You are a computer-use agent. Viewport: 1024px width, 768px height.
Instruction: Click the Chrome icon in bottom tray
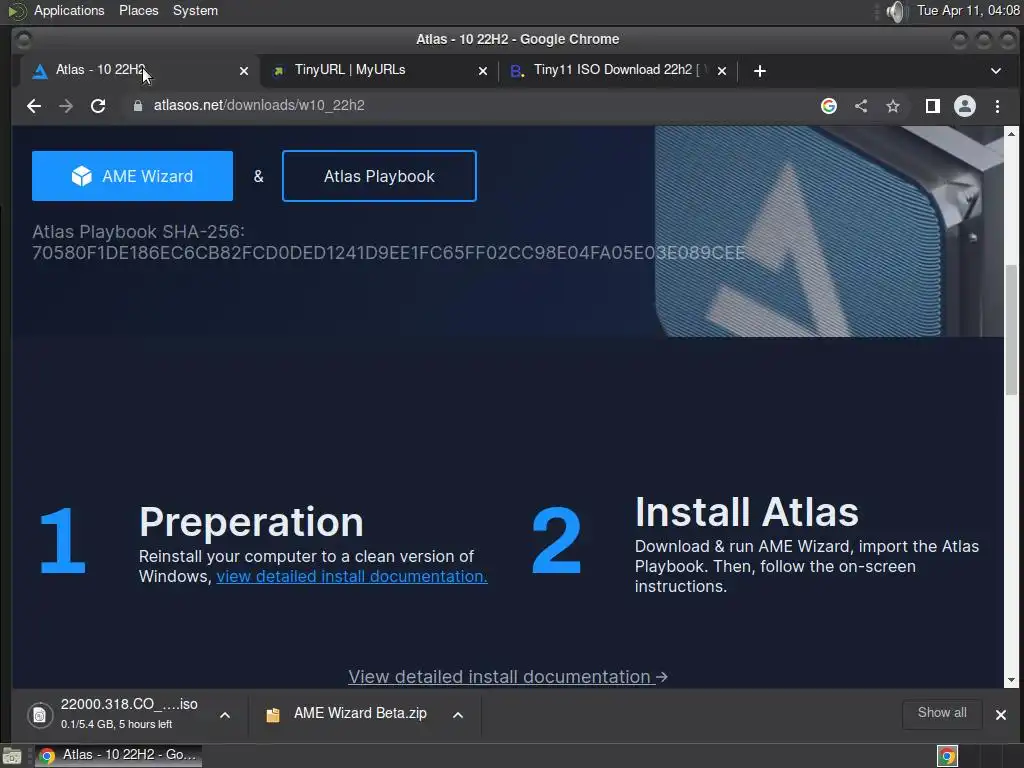coord(947,756)
